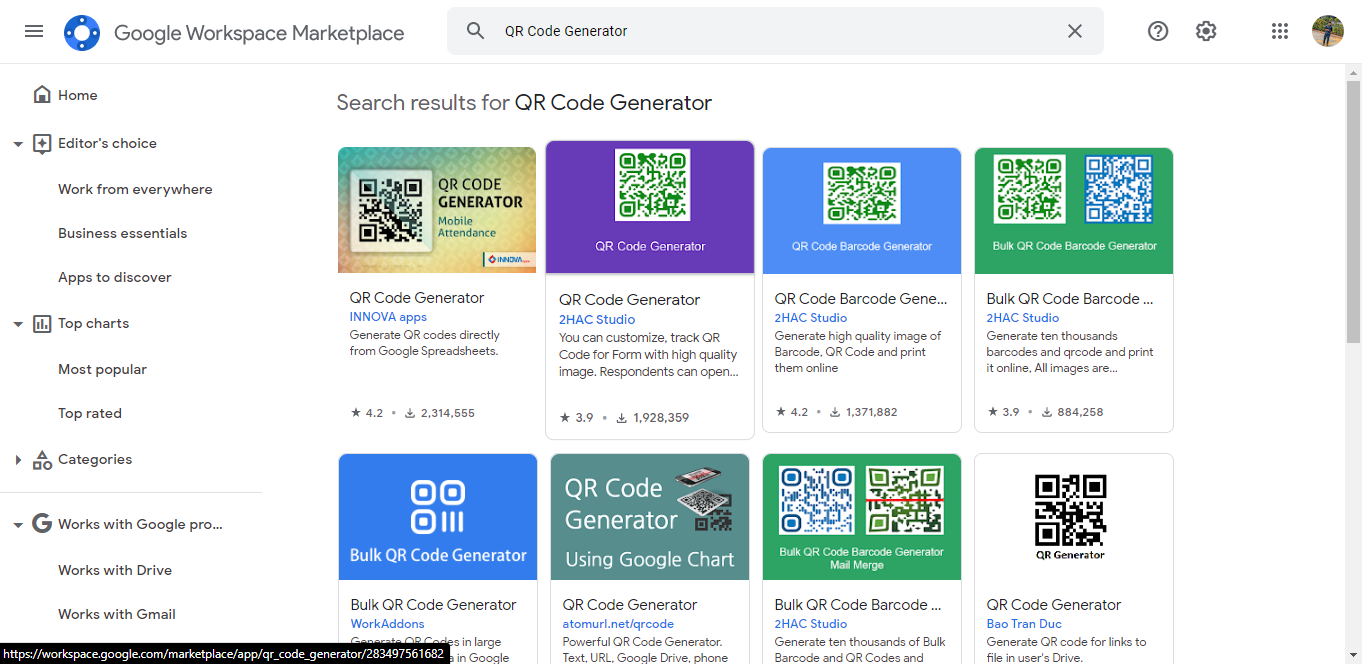Open green Bulk QR Code Barcode Generator thumbnail
This screenshot has width=1362, height=664.
pos(1074,210)
